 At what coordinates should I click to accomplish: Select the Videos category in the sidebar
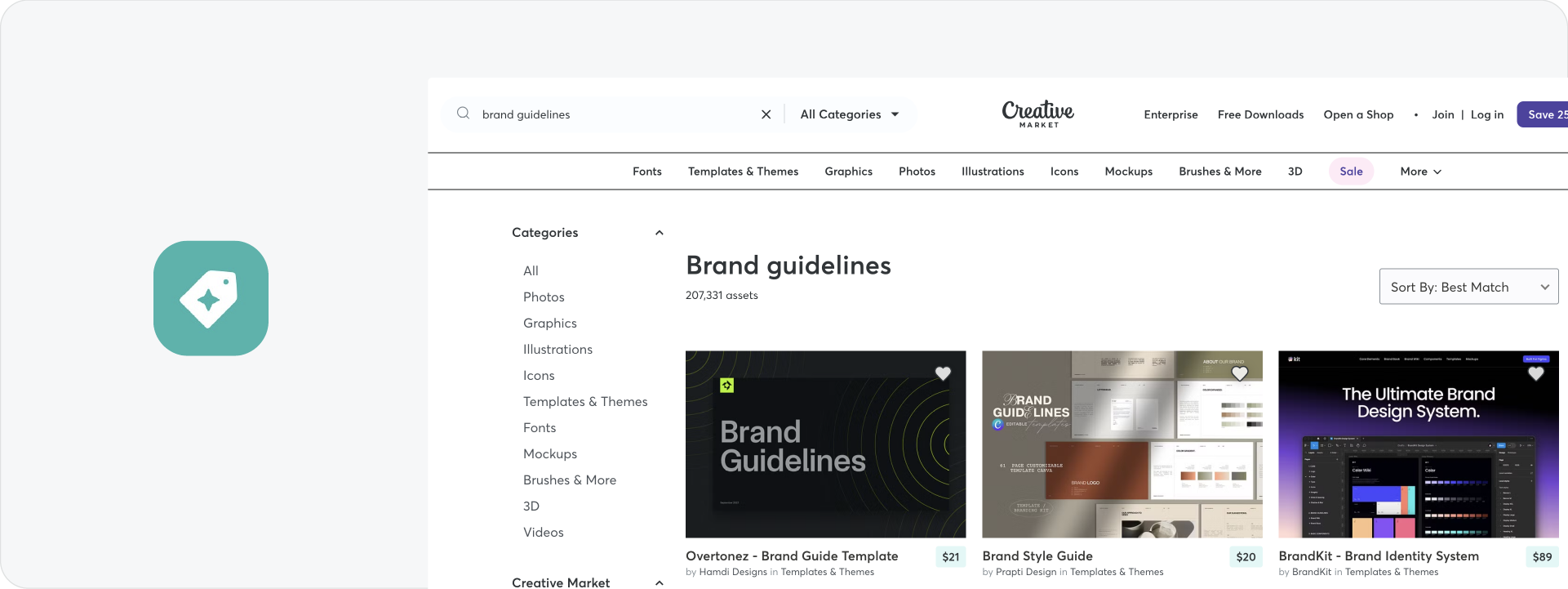tap(543, 532)
